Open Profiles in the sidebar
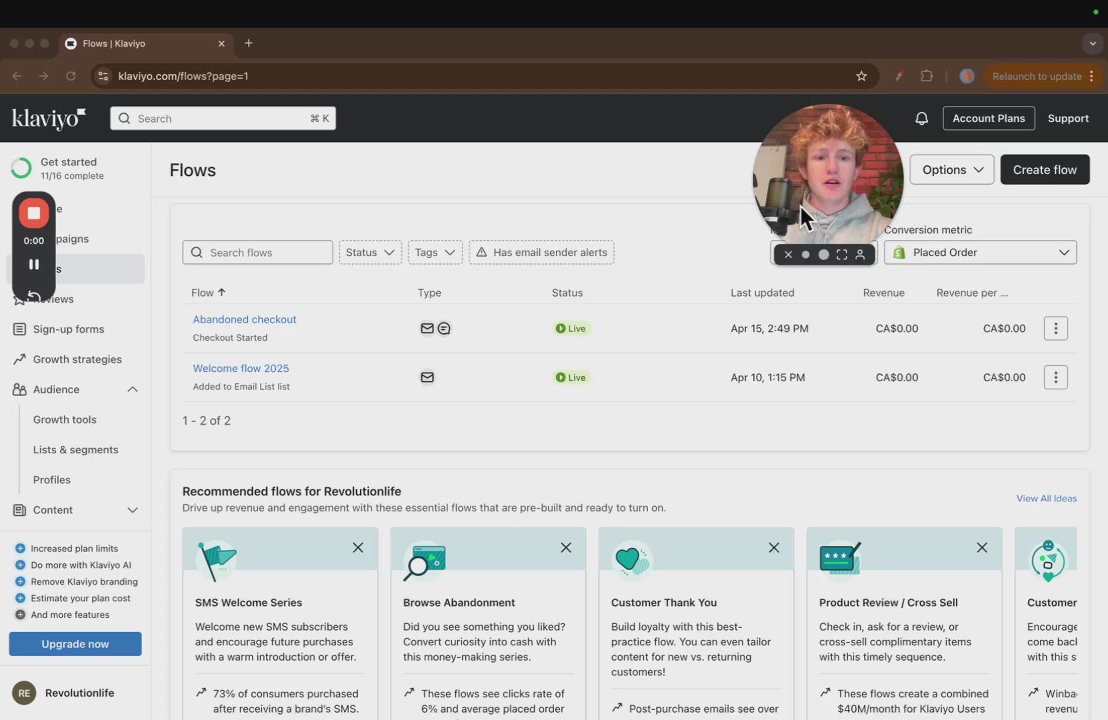1108x720 pixels. (52, 480)
